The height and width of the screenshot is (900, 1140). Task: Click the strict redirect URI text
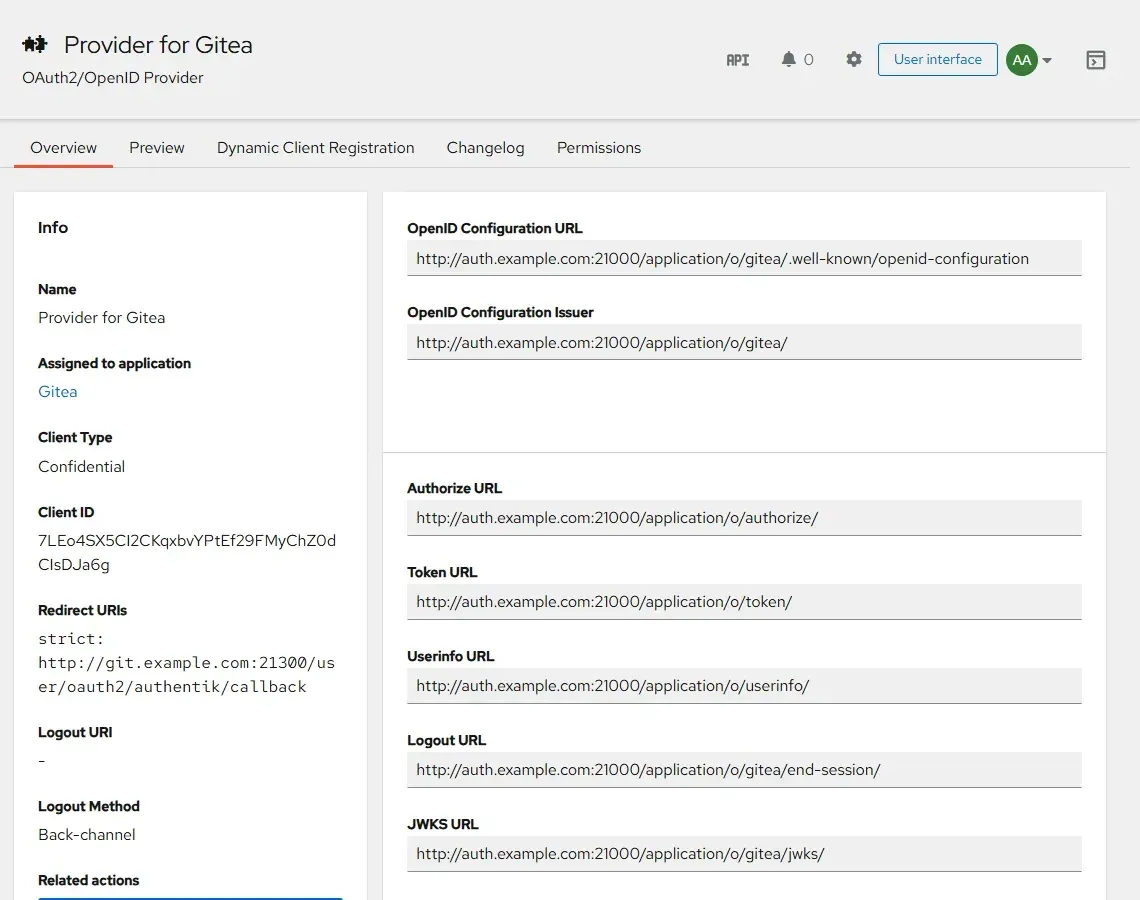tap(186, 662)
